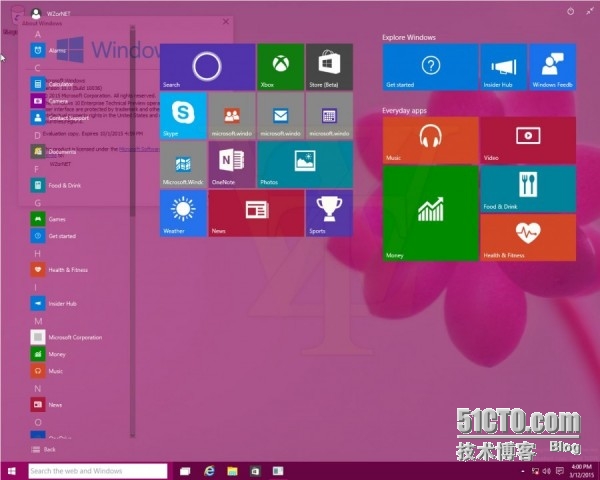Screen dimensions: 600x480
Task: Launch the OneNote tile
Action: [232, 164]
